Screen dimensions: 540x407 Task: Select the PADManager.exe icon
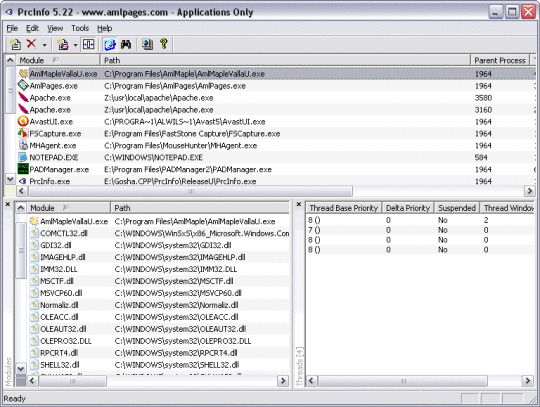[x=23, y=169]
